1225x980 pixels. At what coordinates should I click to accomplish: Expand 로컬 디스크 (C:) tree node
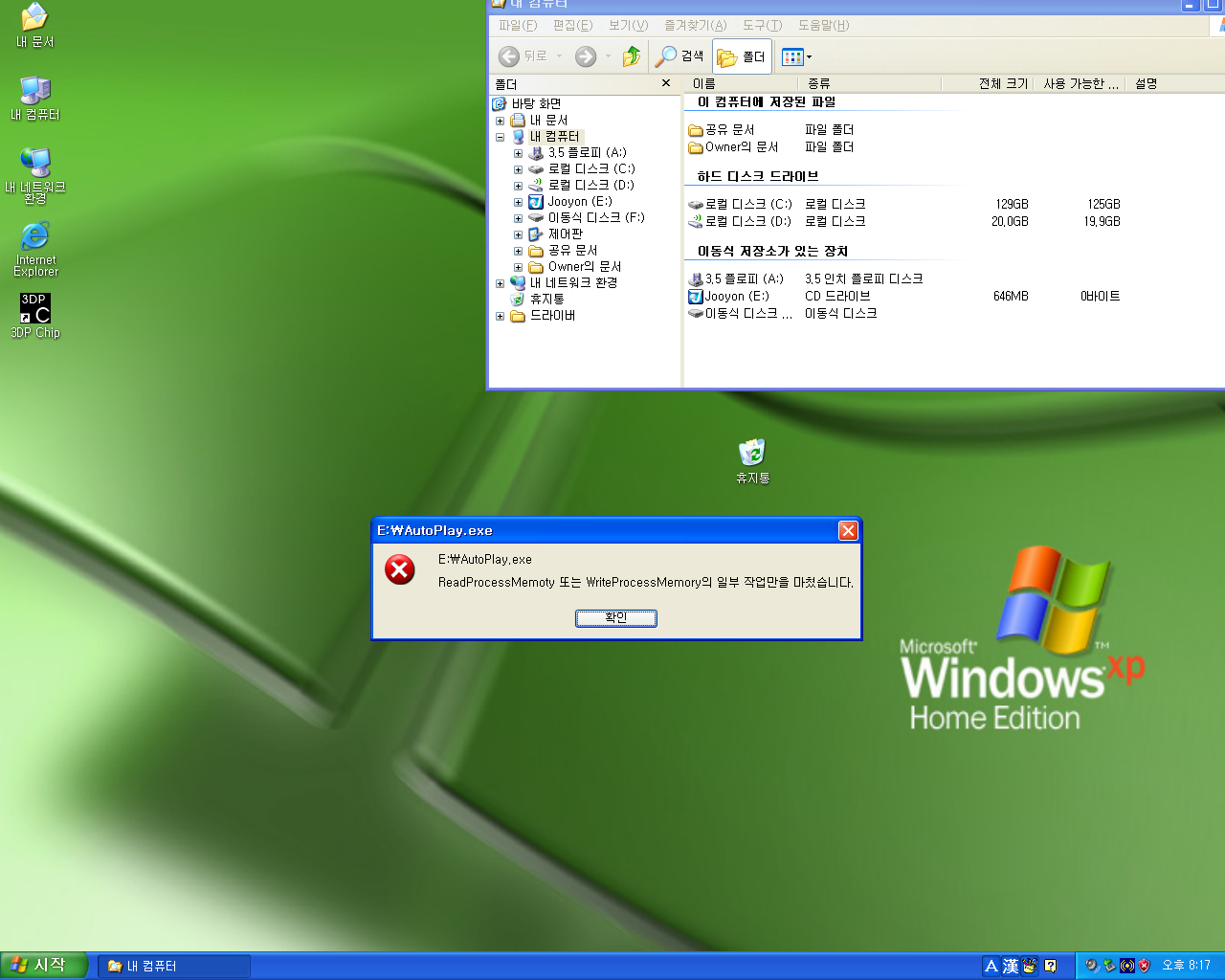coord(518,169)
